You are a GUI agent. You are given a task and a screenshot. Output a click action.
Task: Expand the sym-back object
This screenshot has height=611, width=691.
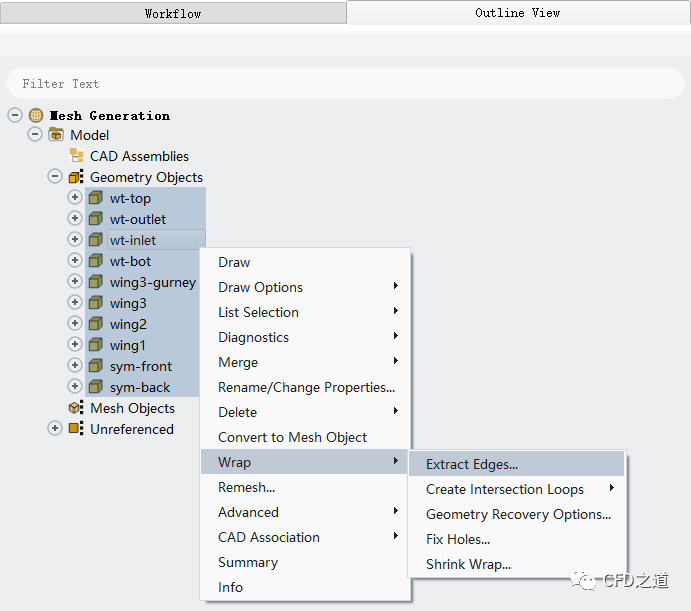tap(75, 387)
